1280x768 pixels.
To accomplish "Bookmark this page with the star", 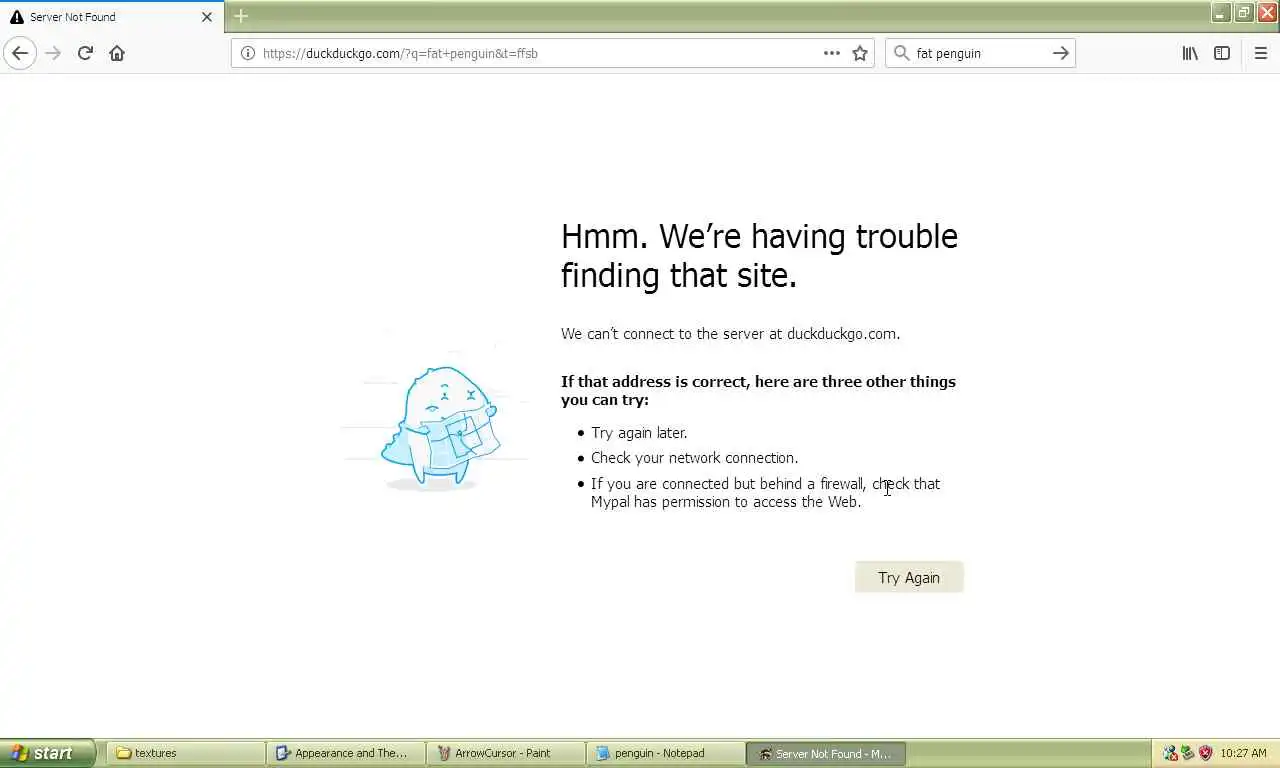I will pos(860,53).
